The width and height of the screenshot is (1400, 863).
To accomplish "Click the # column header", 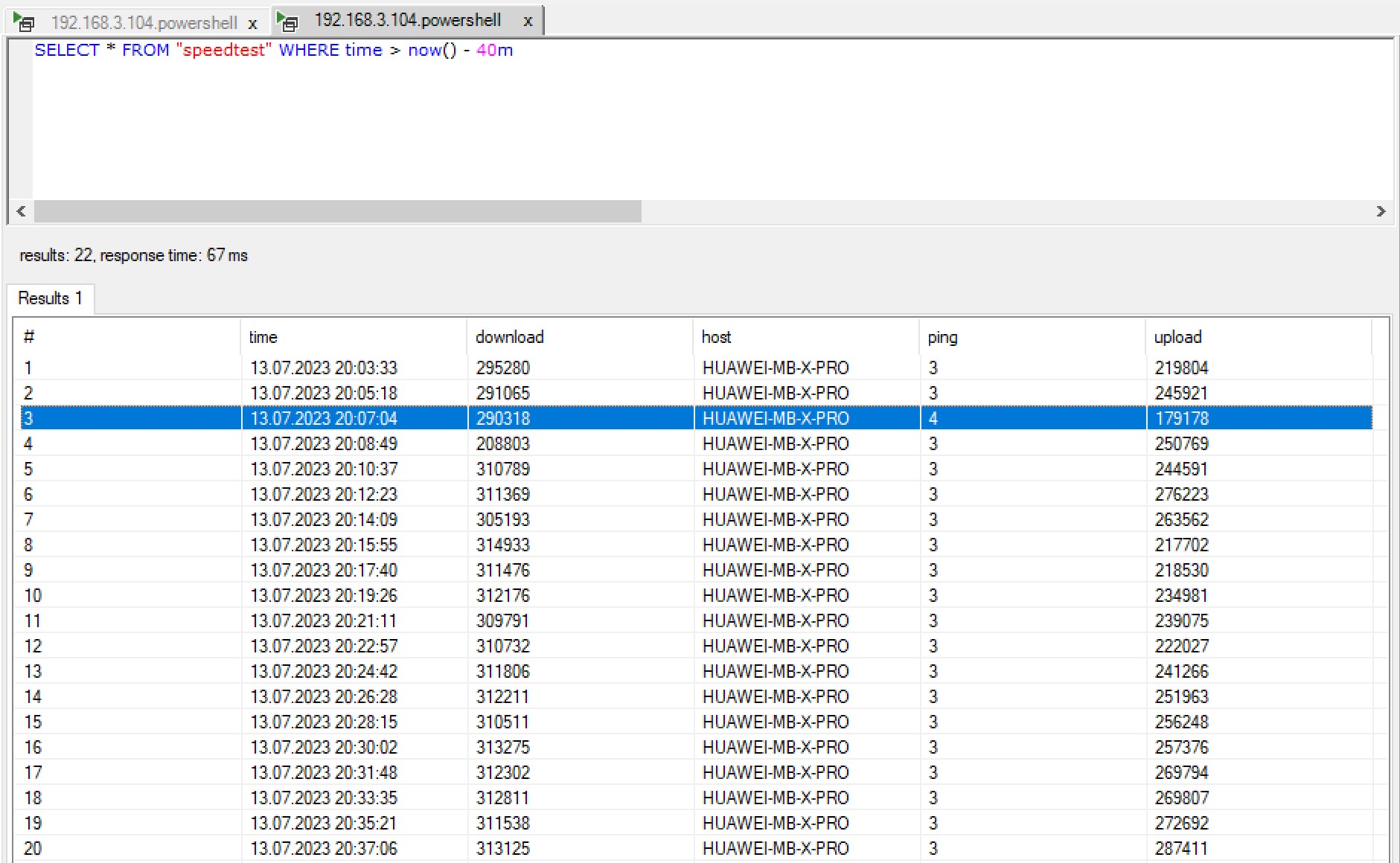I will (x=127, y=337).
